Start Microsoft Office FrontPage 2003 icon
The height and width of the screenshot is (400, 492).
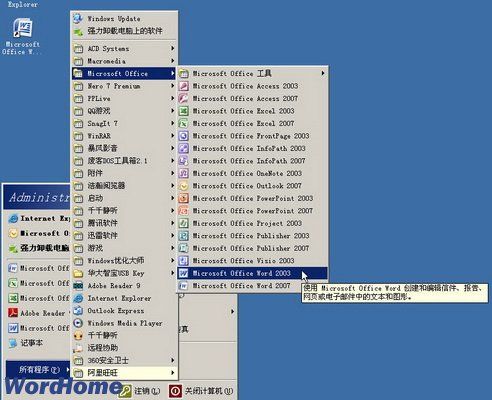183,136
